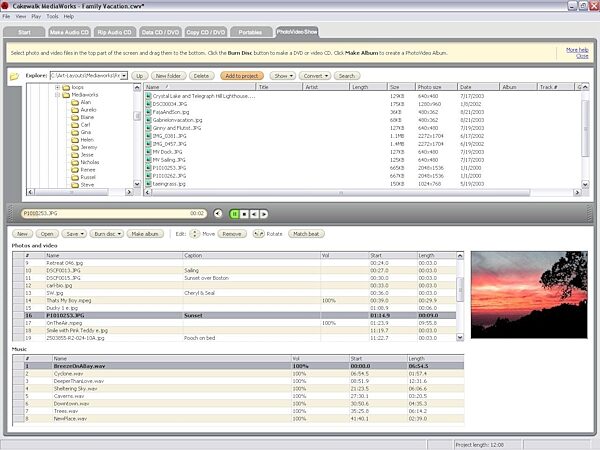Collapse the Mediaworks folder node
Screen dimensions: 600x450
(57, 95)
